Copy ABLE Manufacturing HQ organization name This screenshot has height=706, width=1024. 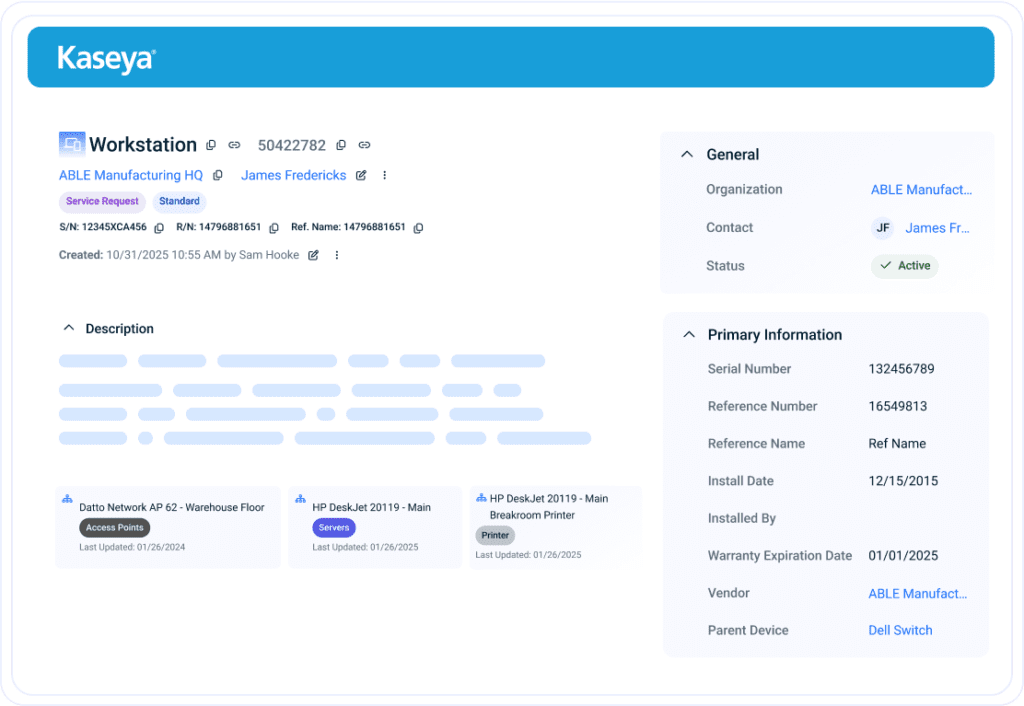pyautogui.click(x=218, y=176)
